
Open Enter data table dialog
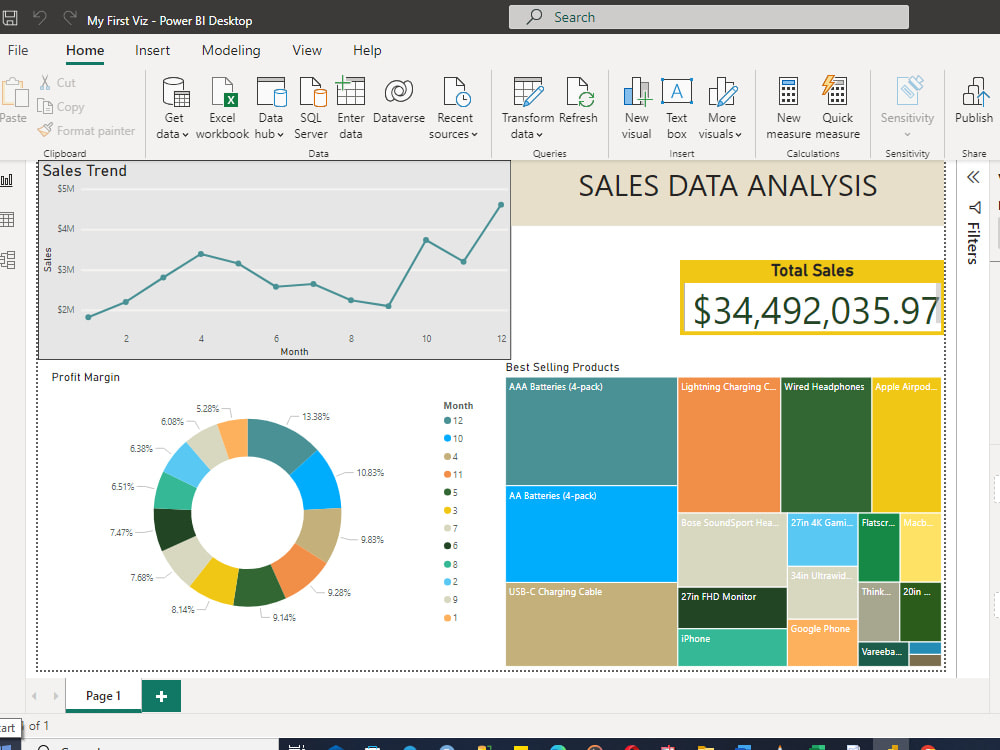pos(350,108)
